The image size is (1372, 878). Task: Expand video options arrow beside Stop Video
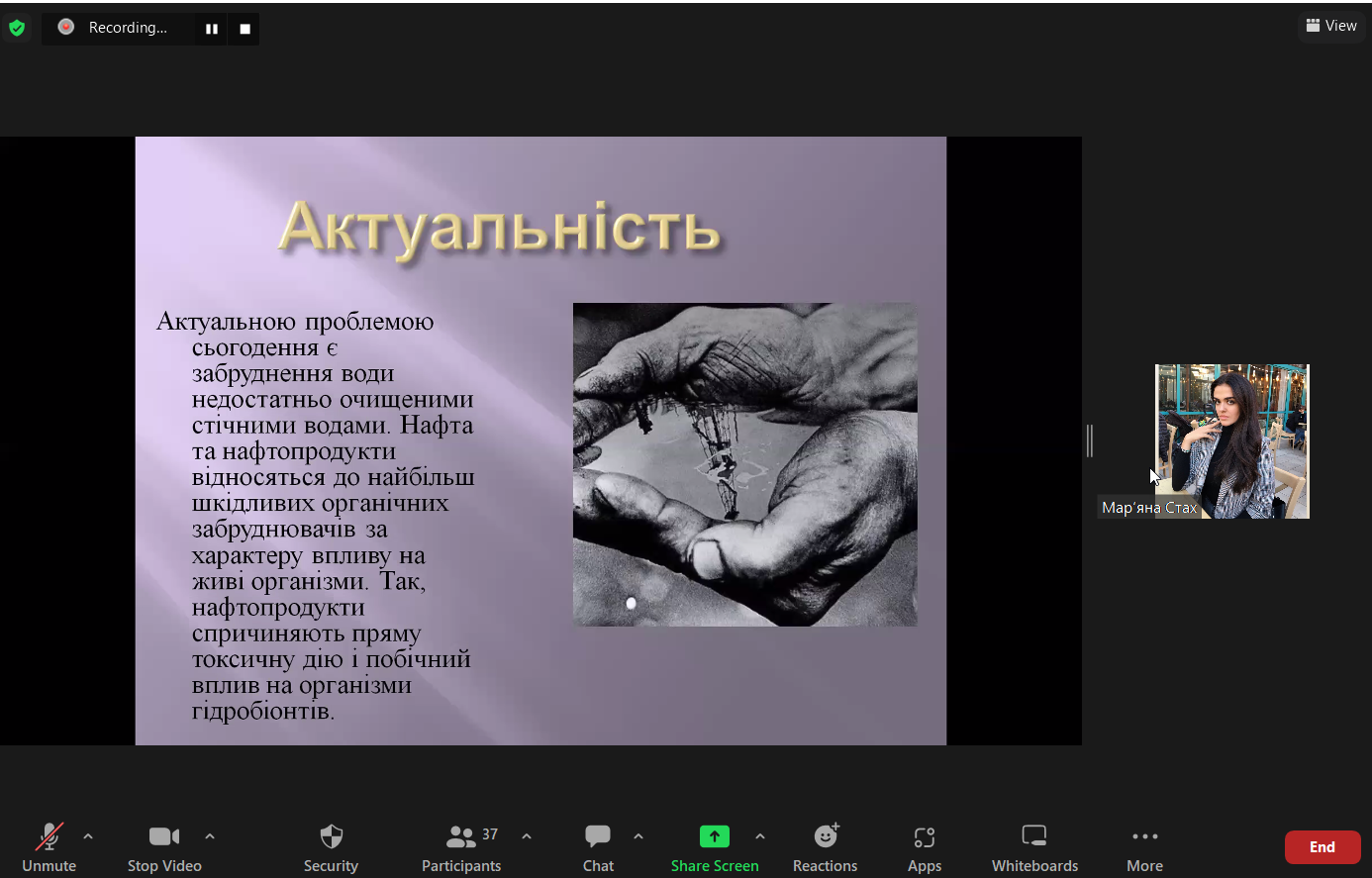tap(210, 837)
